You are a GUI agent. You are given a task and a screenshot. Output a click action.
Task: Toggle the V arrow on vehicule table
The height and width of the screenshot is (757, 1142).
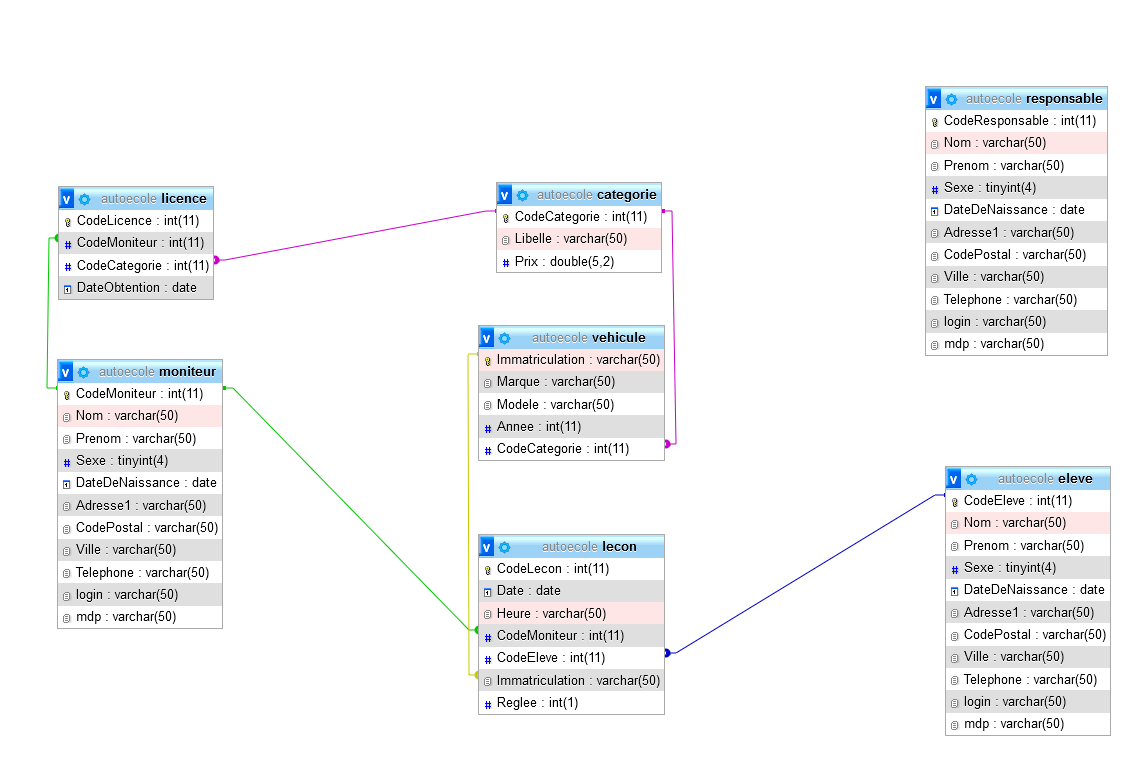tap(487, 338)
